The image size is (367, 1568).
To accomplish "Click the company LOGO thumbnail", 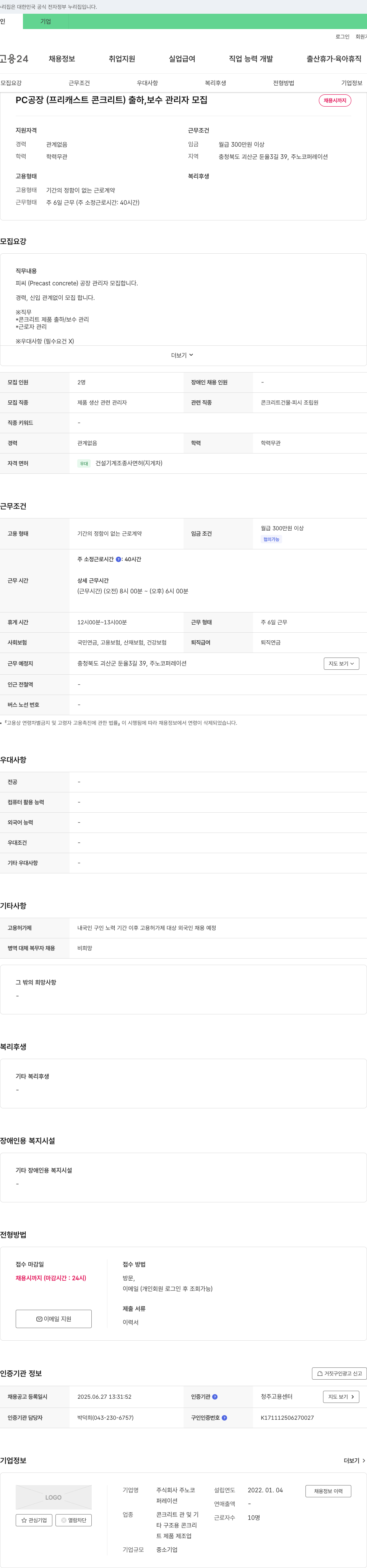I will point(54,1497).
